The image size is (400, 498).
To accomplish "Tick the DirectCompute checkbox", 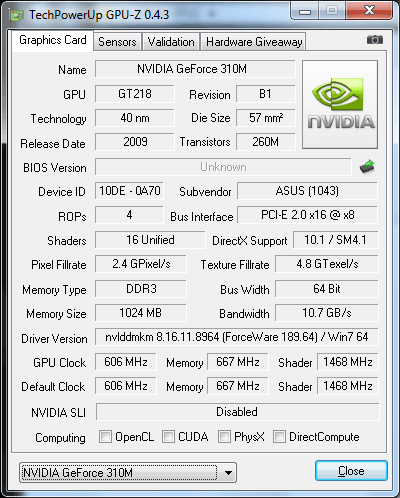I will [279, 436].
